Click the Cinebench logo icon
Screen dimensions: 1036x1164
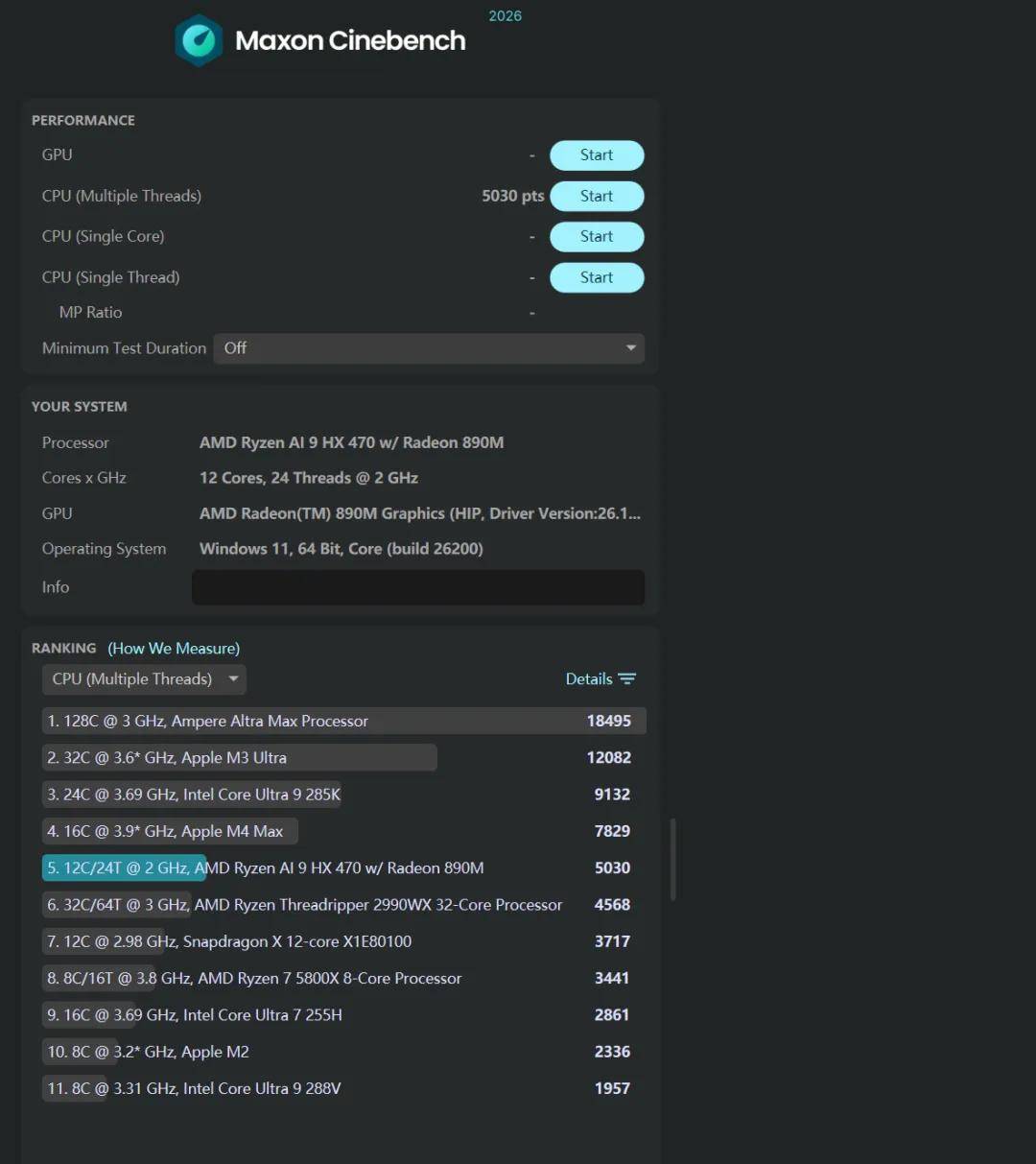[200, 40]
